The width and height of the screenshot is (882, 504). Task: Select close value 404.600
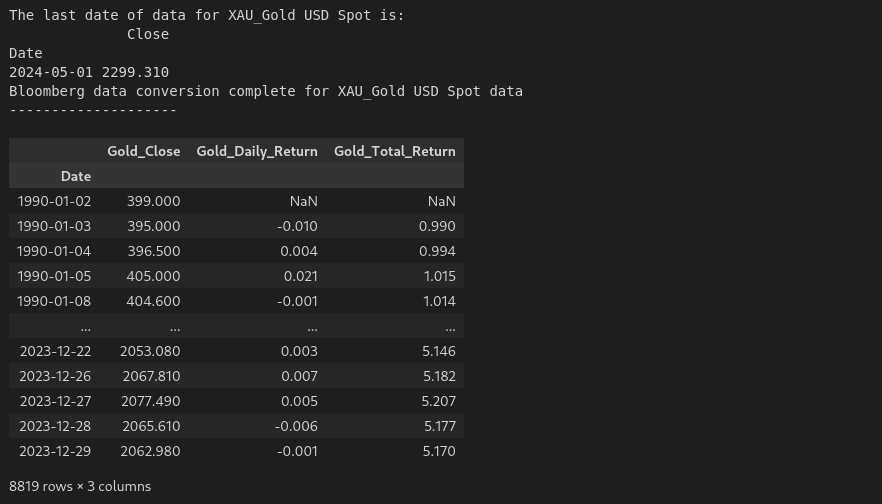coord(154,301)
